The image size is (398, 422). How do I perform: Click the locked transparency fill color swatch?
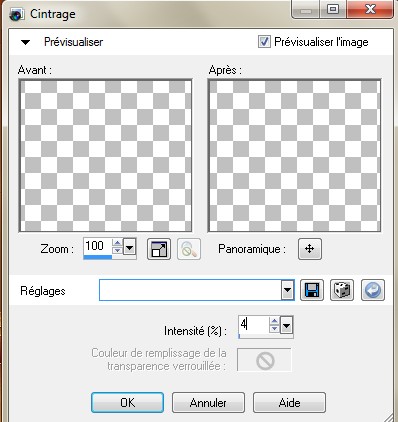point(264,360)
